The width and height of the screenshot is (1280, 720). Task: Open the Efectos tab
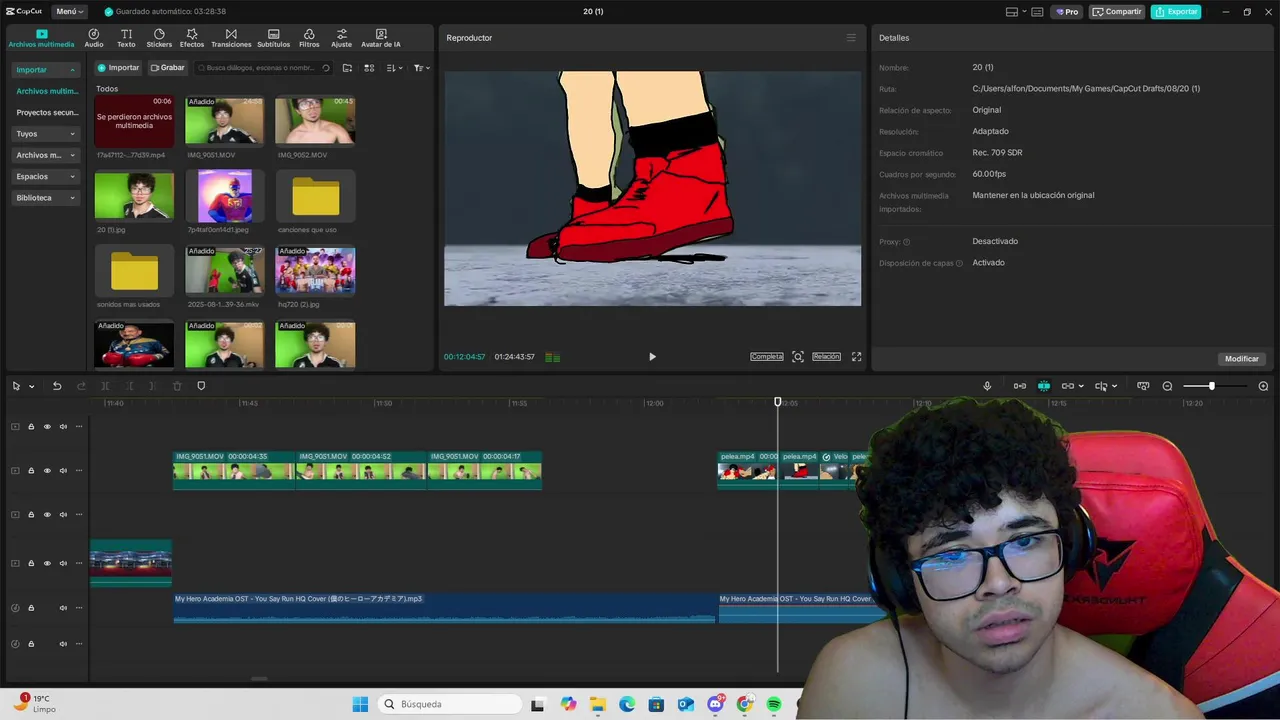192,38
